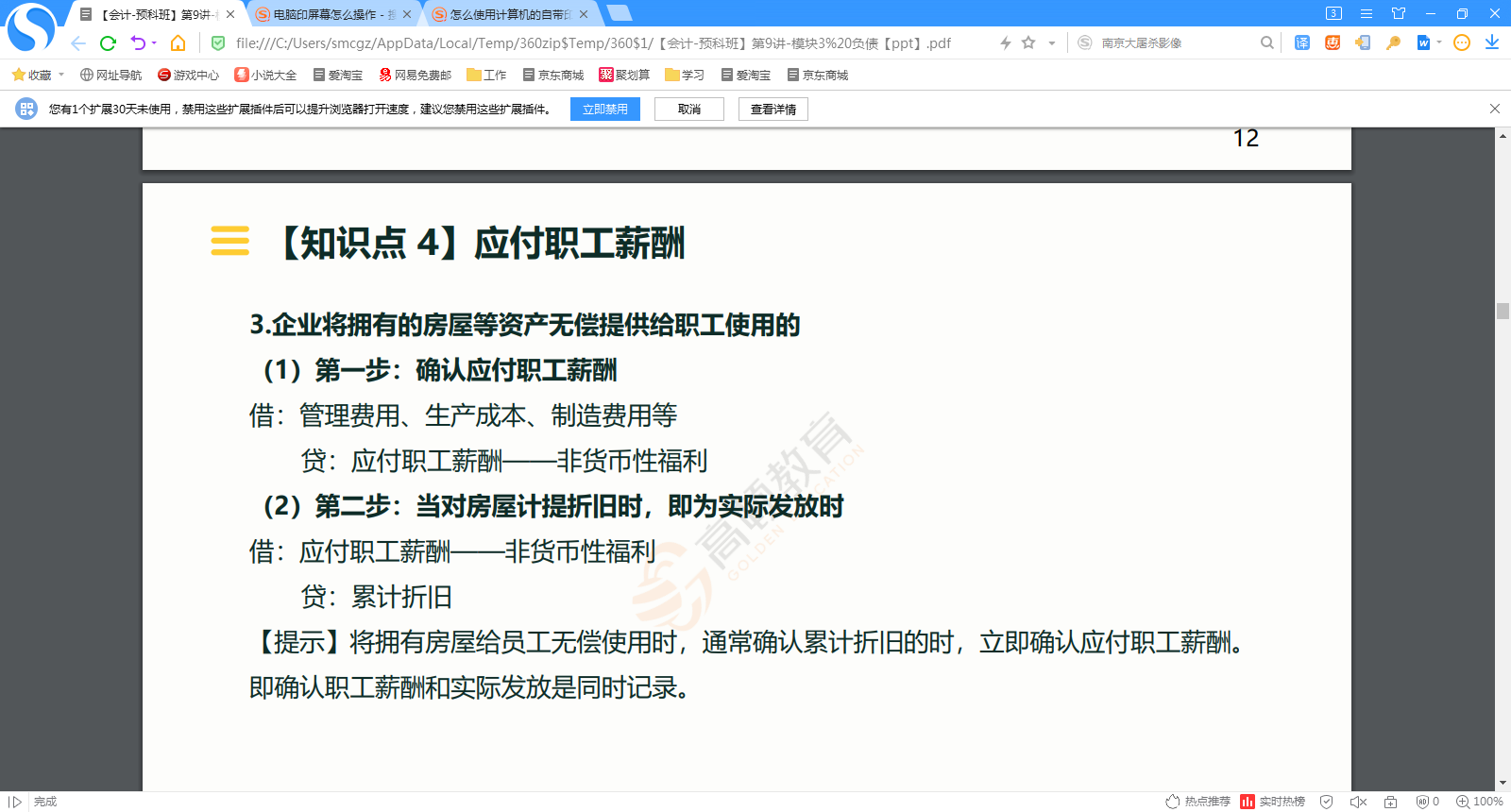Click the status bar lock icon
This screenshot has height=812, width=1511.
click(x=1390, y=802)
